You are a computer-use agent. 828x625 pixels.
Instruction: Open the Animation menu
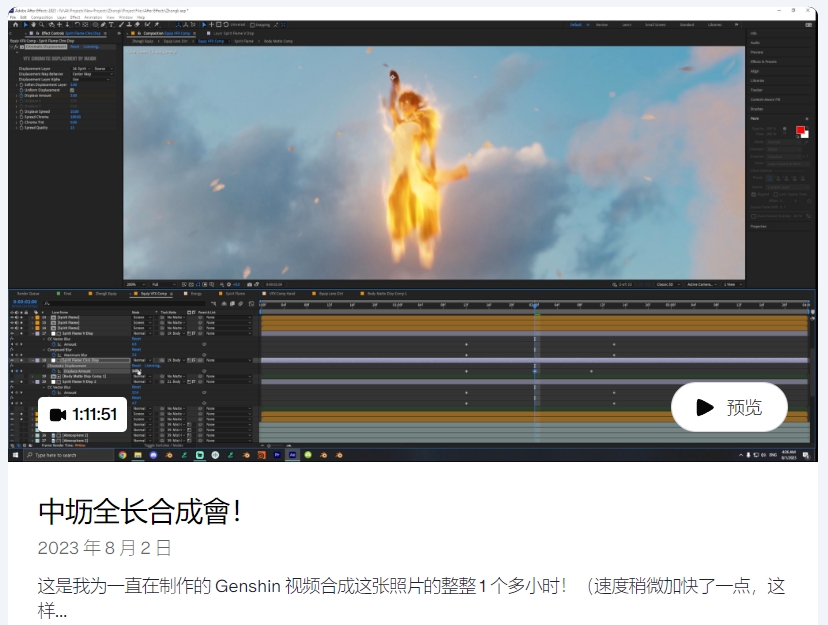coord(93,17)
